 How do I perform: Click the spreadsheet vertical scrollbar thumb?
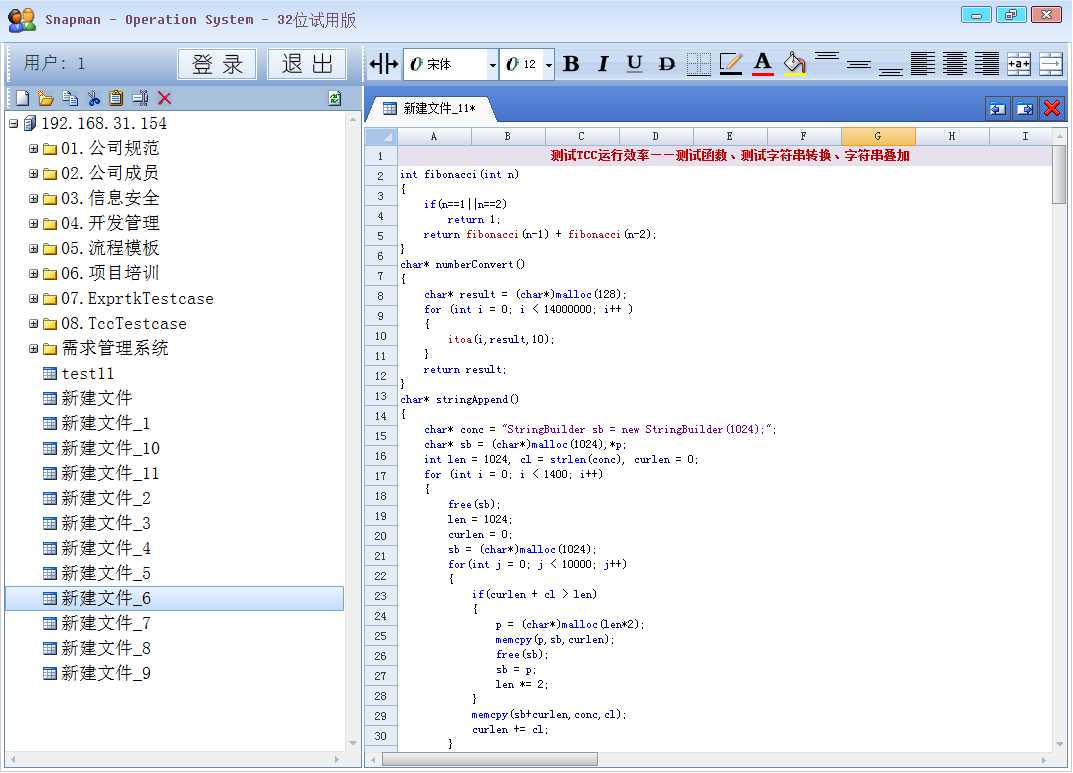1059,174
